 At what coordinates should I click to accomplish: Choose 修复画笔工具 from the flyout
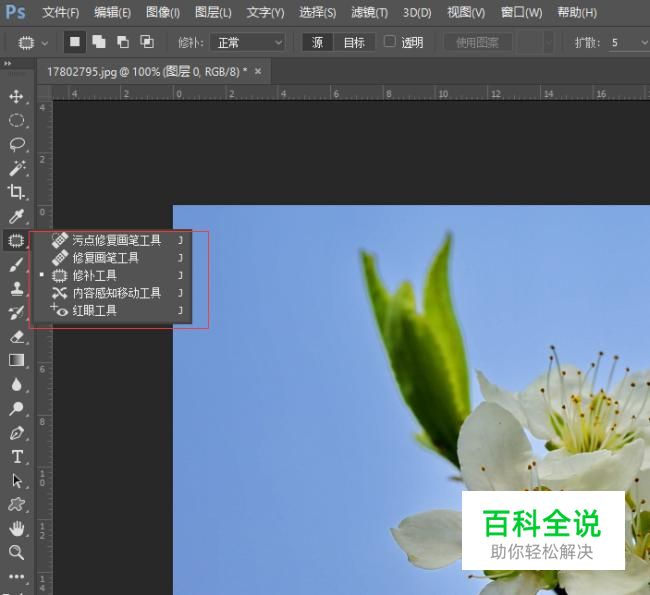coord(112,258)
